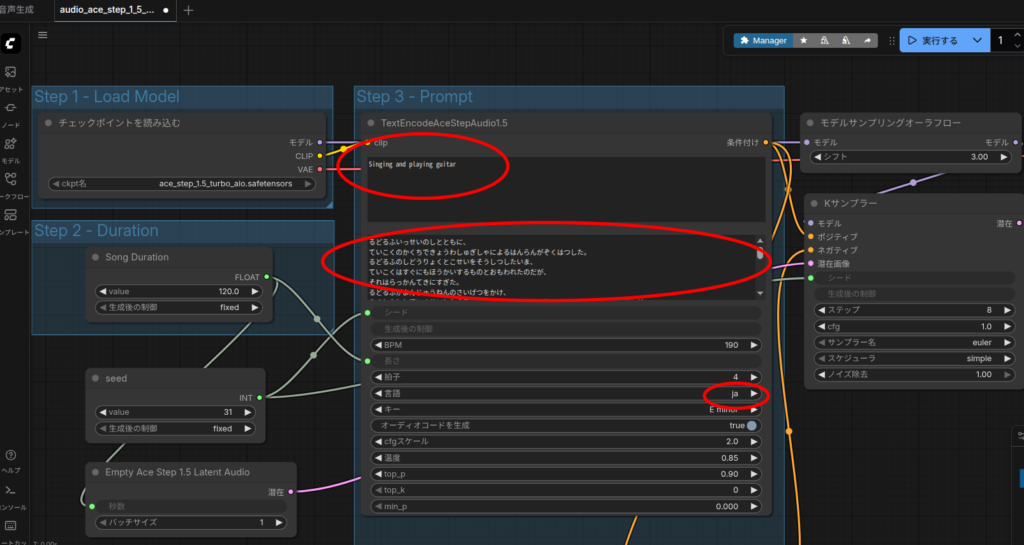Toggle the オーディオコードを生成 switch
This screenshot has width=1024, height=545.
(x=751, y=425)
